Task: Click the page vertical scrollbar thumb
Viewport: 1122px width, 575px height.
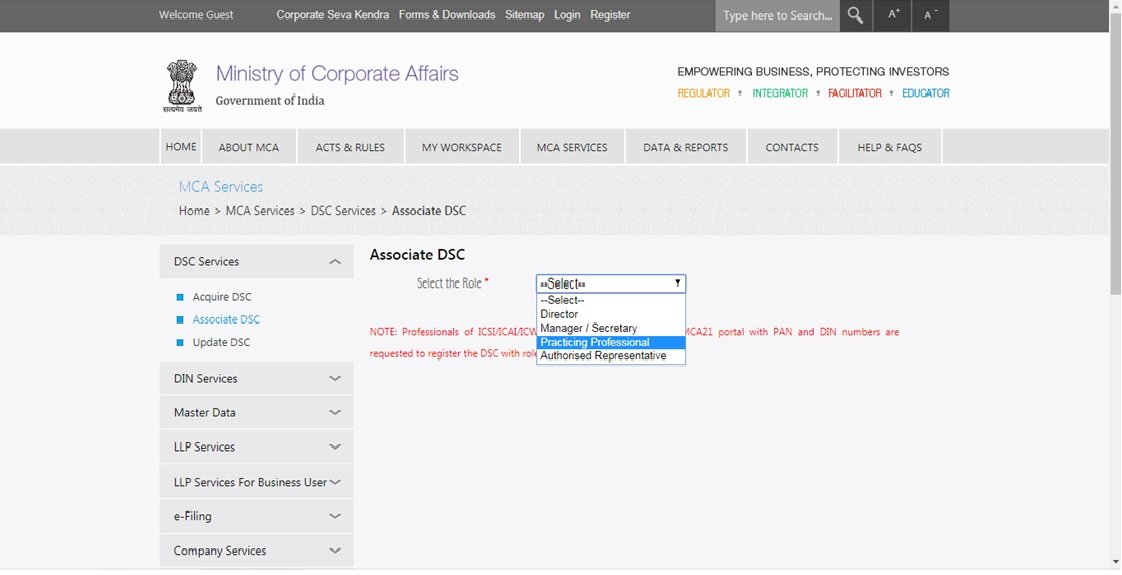Action: [x=1116, y=152]
